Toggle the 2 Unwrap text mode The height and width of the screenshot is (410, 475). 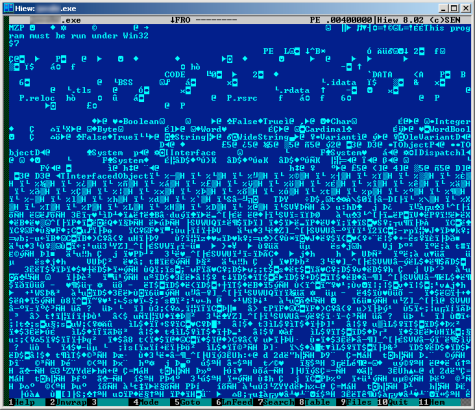tap(67, 402)
